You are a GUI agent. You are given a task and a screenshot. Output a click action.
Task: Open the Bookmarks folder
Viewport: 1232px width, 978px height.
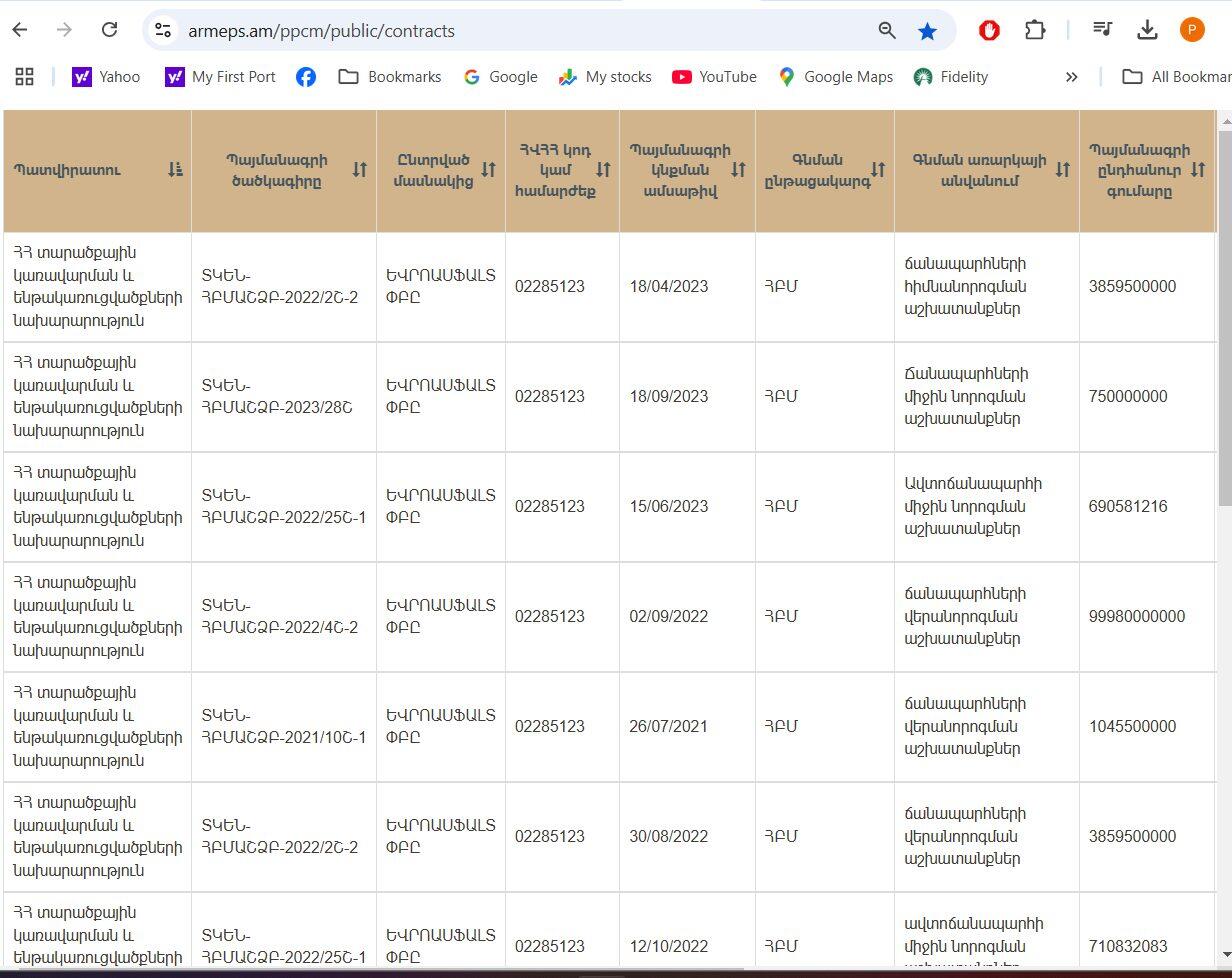(x=390, y=77)
